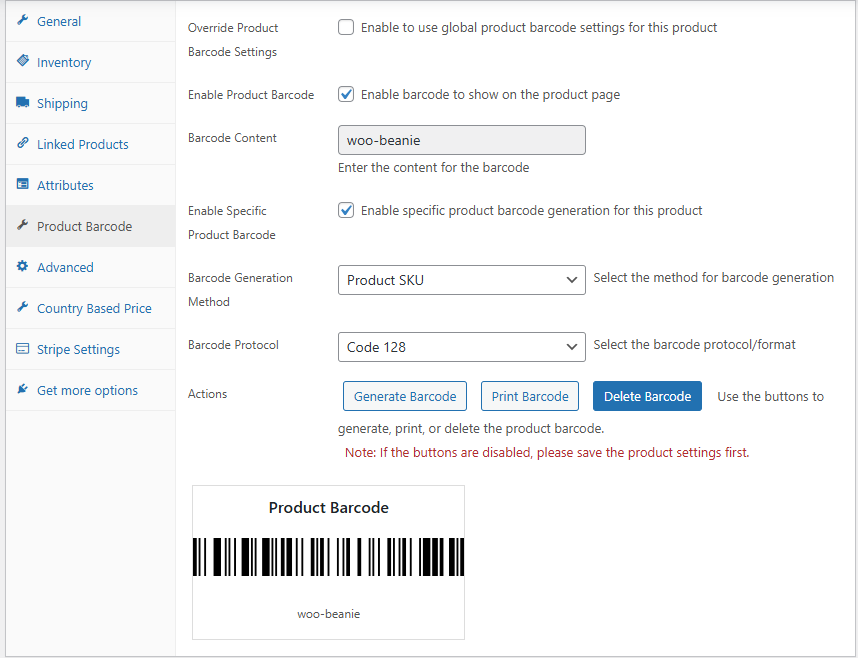This screenshot has width=858, height=658.
Task: Click the Delete Barcode button
Action: point(647,396)
